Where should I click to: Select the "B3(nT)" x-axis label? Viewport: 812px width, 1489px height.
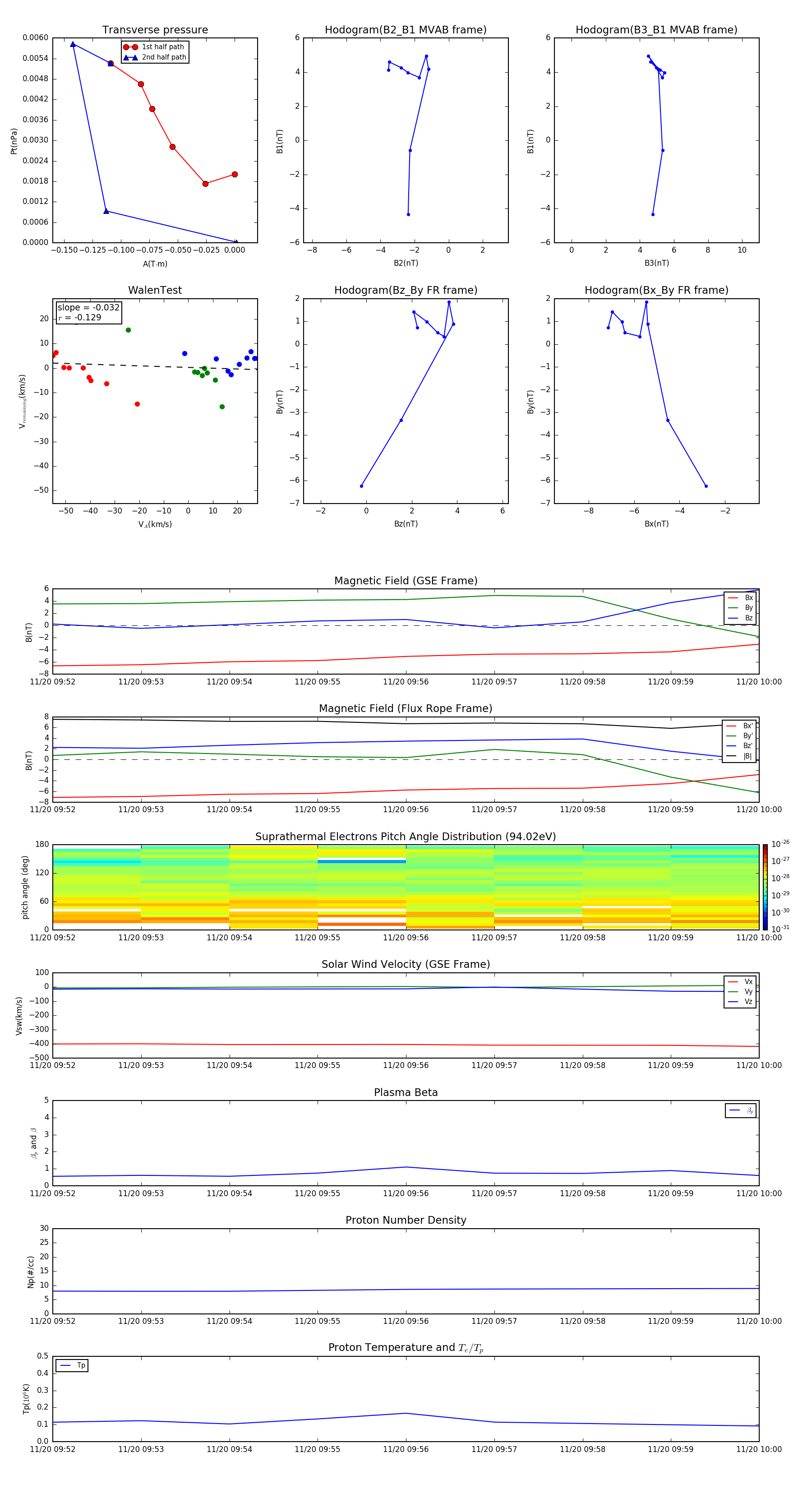coord(656,263)
